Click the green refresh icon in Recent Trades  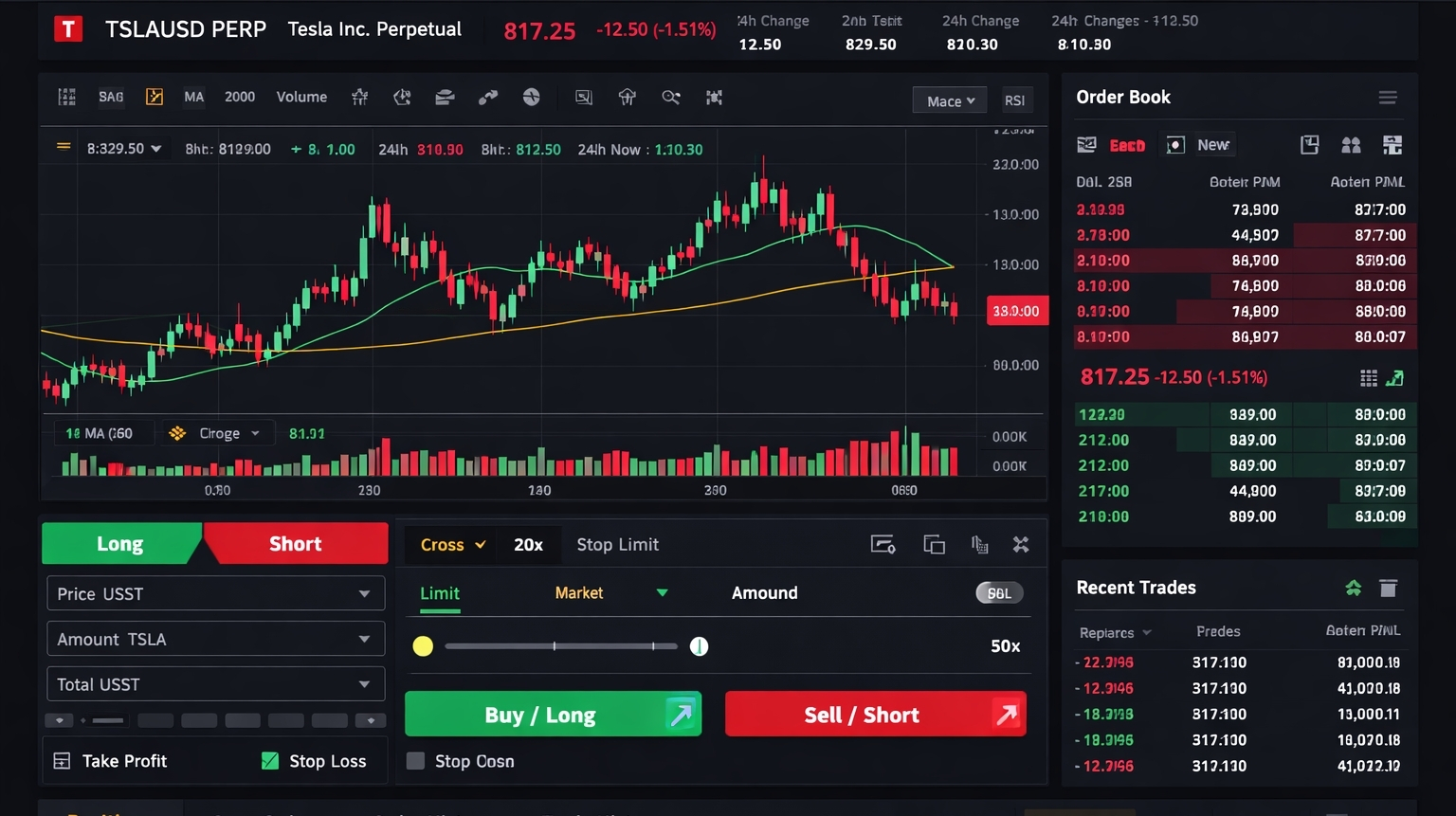click(x=1354, y=589)
